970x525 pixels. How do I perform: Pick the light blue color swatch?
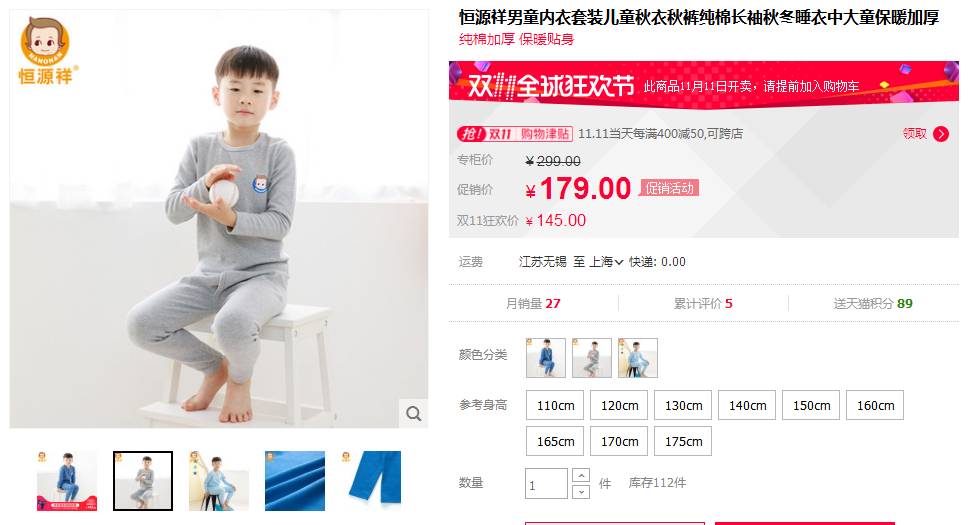[638, 358]
